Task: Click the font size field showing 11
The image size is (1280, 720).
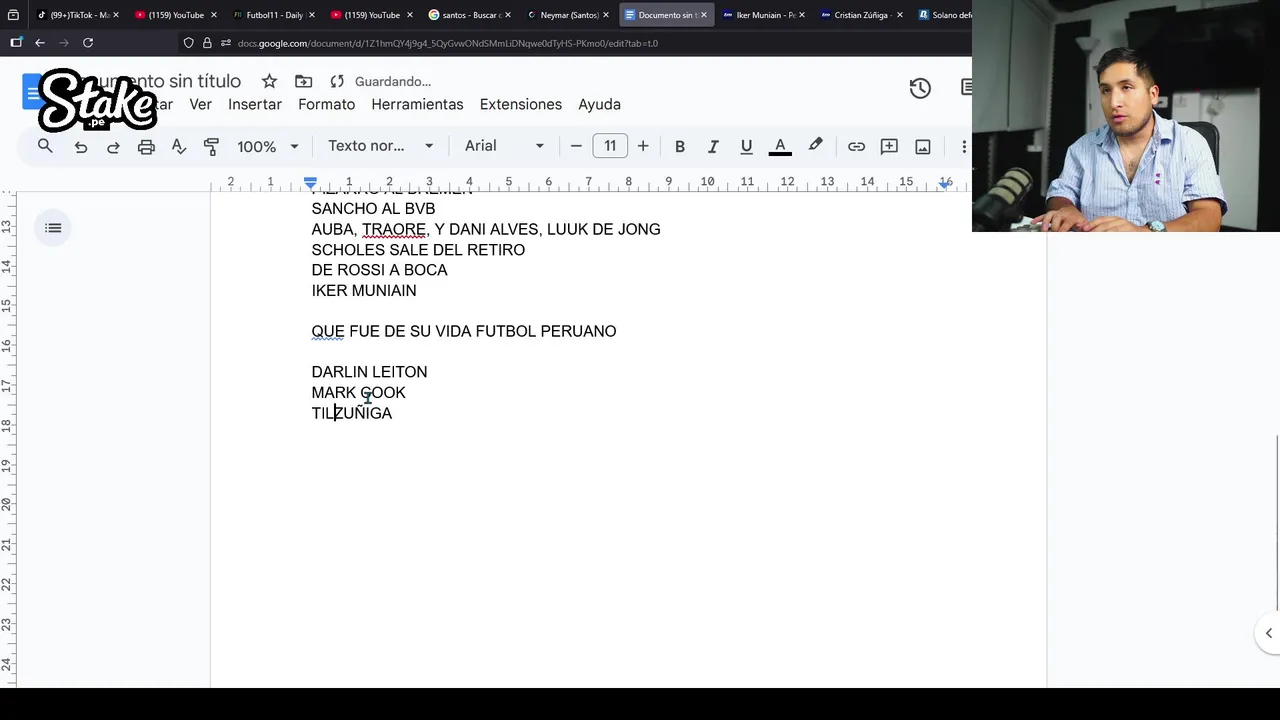Action: click(610, 146)
